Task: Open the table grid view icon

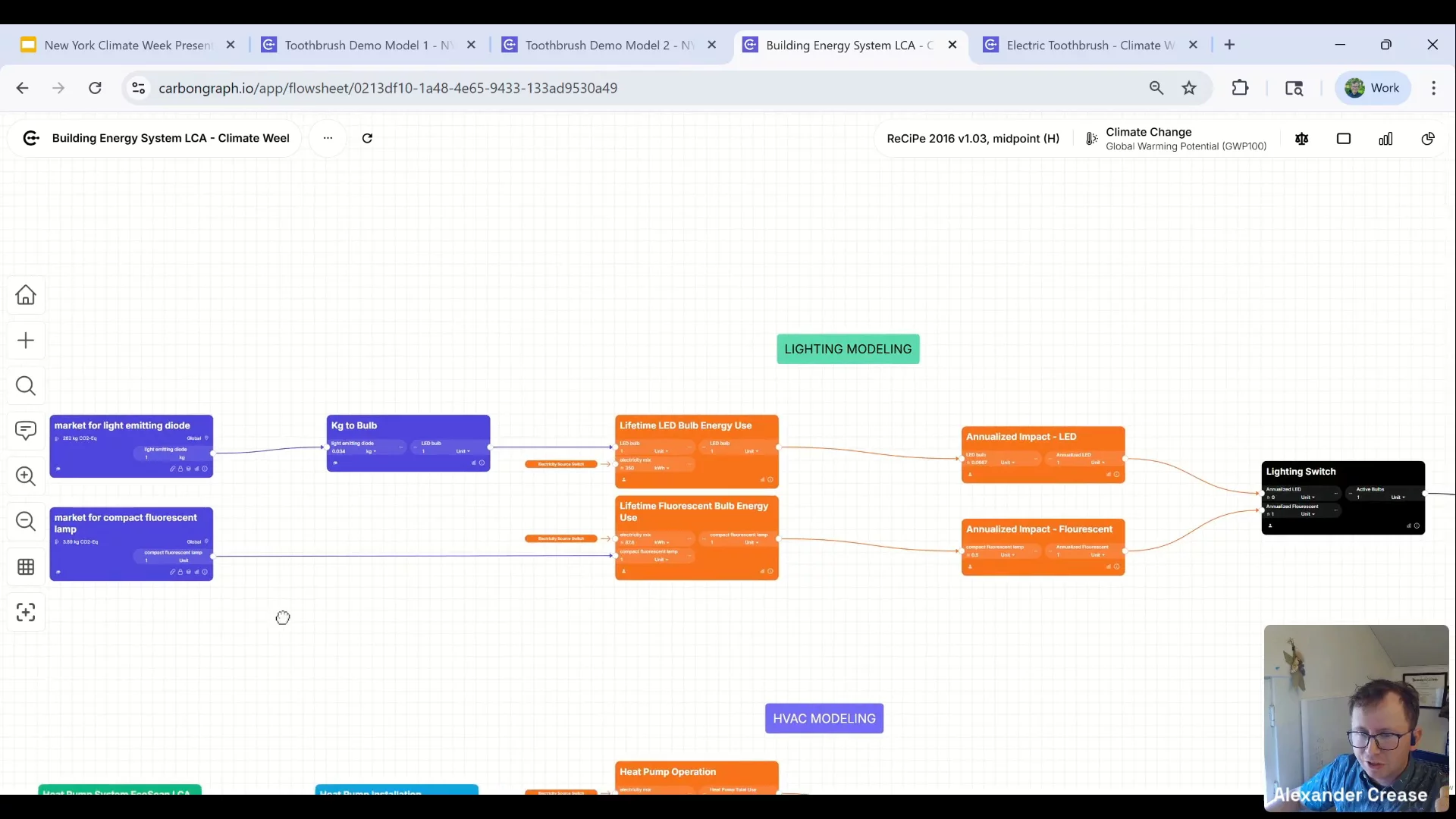Action: click(x=26, y=567)
